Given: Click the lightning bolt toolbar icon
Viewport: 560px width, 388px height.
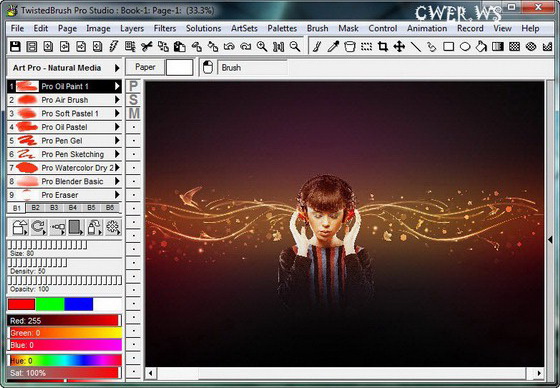Looking at the screenshot, I should point(114,46).
